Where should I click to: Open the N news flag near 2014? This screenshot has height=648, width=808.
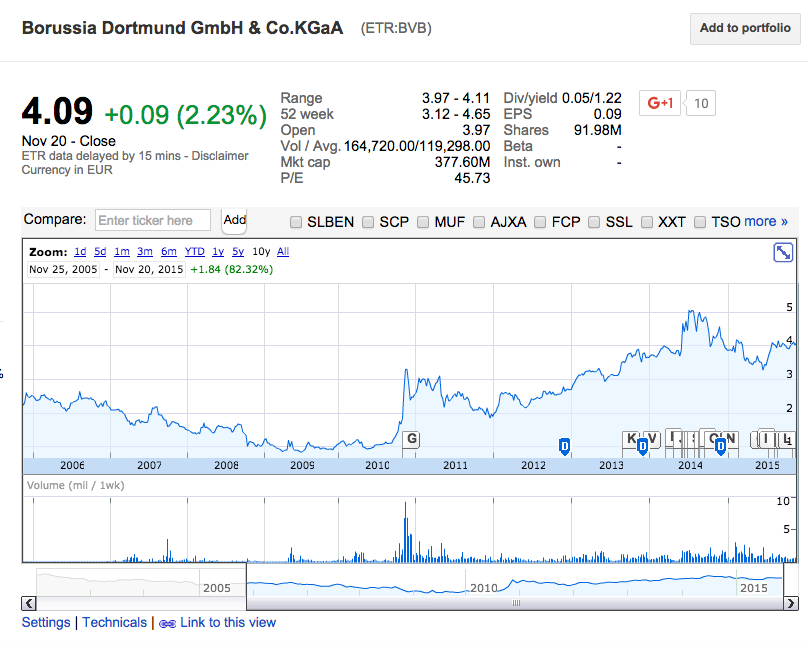[731, 439]
